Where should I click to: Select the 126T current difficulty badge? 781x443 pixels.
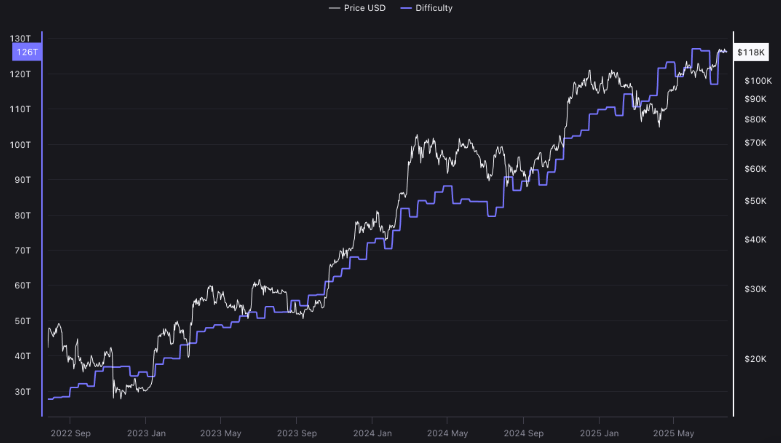click(24, 51)
